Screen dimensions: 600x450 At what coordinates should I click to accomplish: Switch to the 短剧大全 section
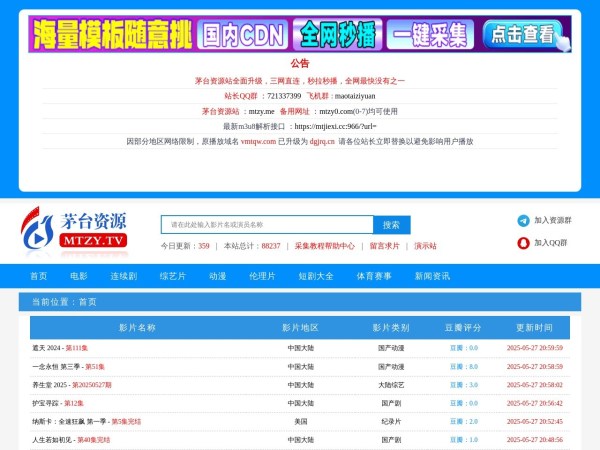(315, 276)
